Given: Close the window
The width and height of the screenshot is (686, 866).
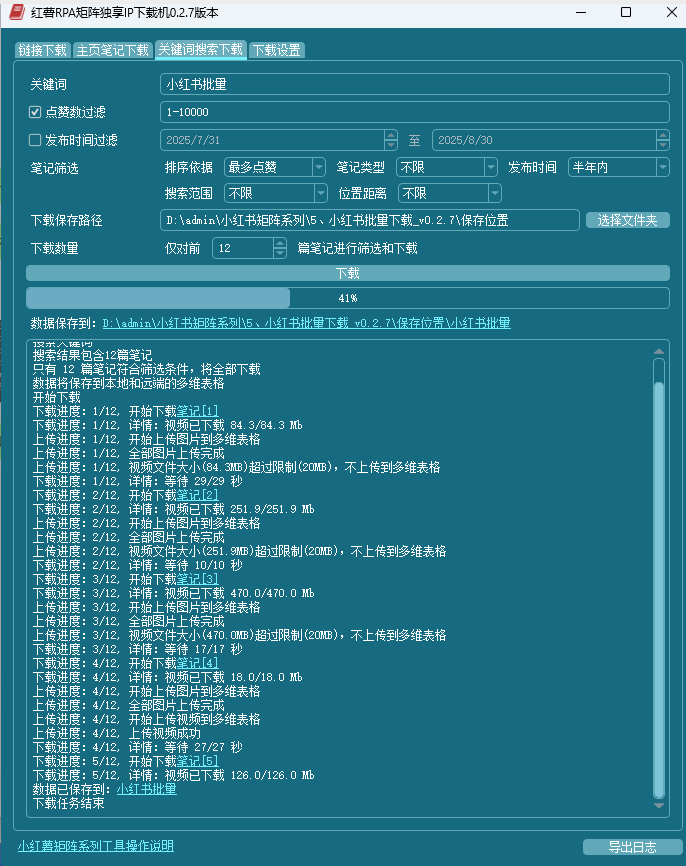Looking at the screenshot, I should tap(672, 12).
